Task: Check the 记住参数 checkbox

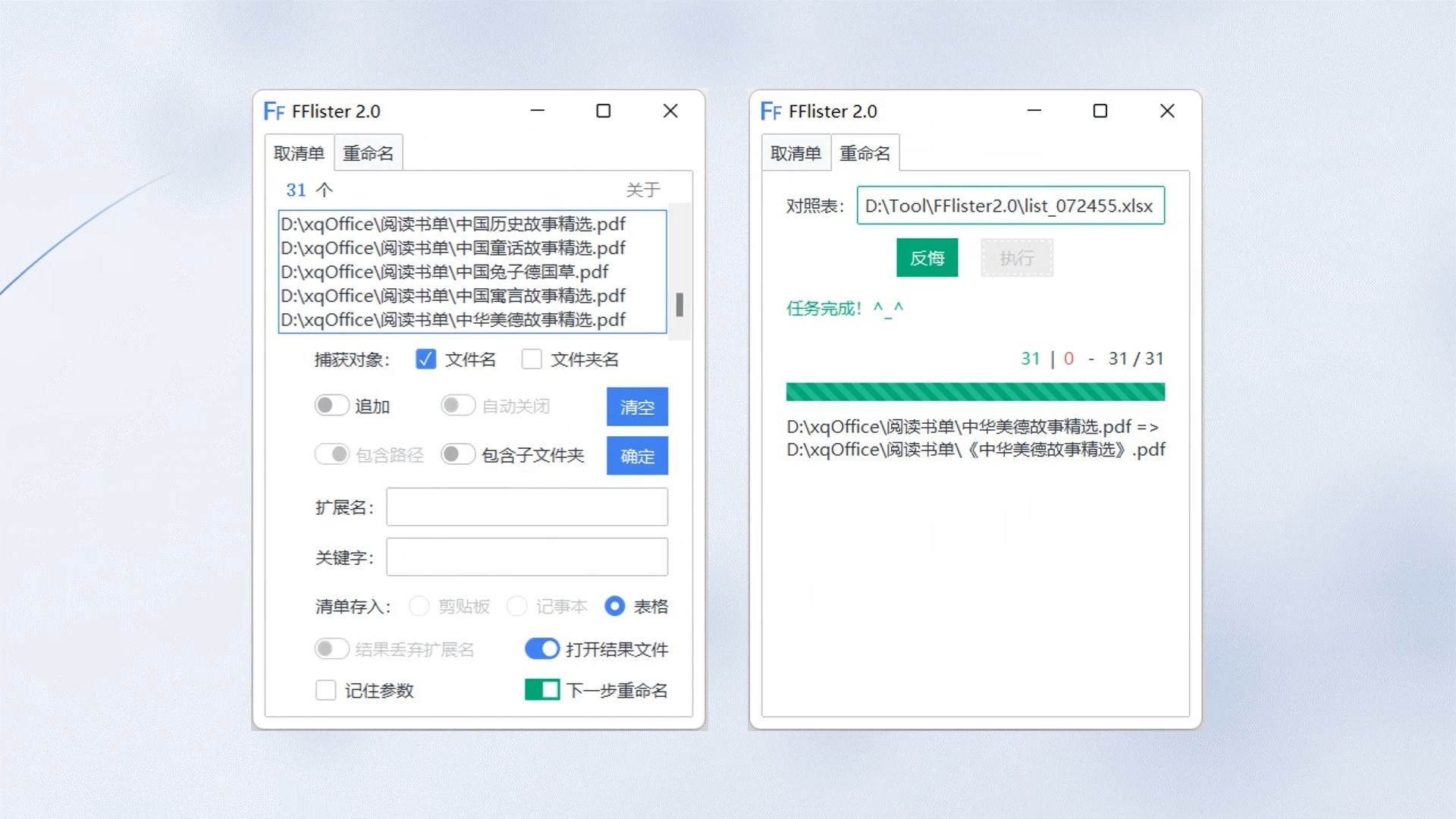Action: click(x=326, y=690)
